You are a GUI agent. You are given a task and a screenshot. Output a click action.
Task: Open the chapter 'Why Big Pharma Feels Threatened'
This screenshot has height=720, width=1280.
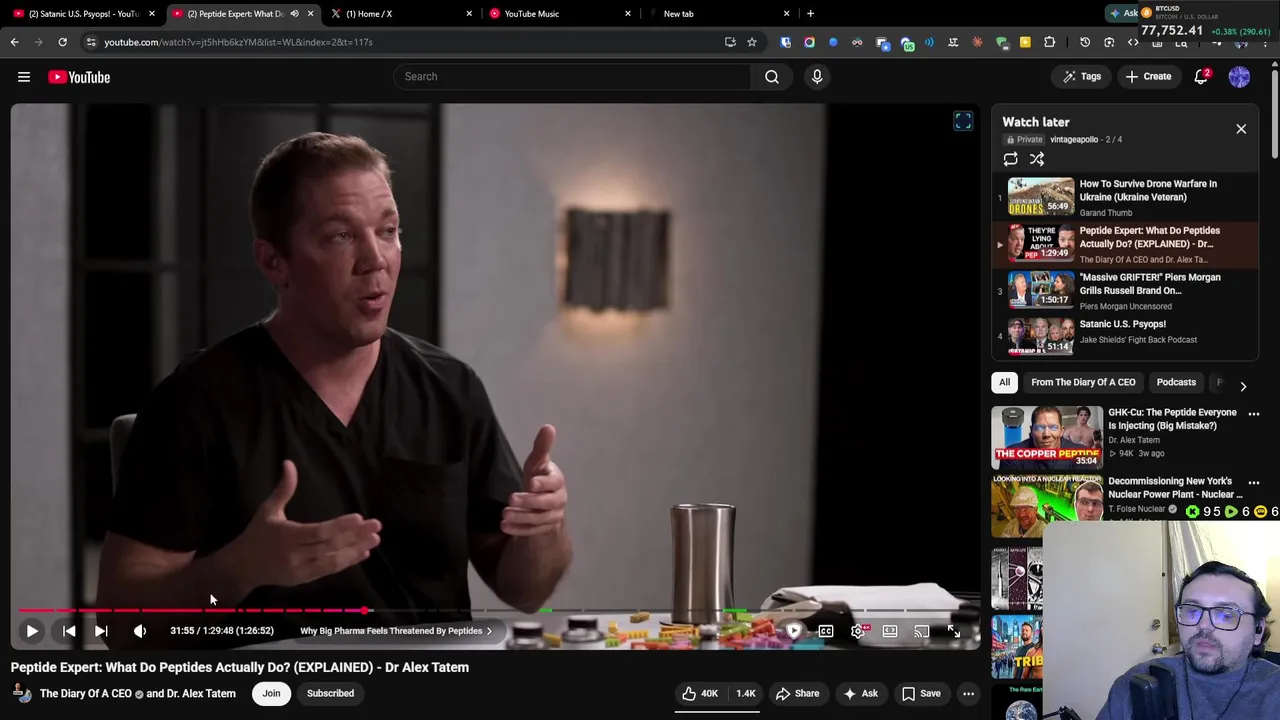[x=396, y=631]
